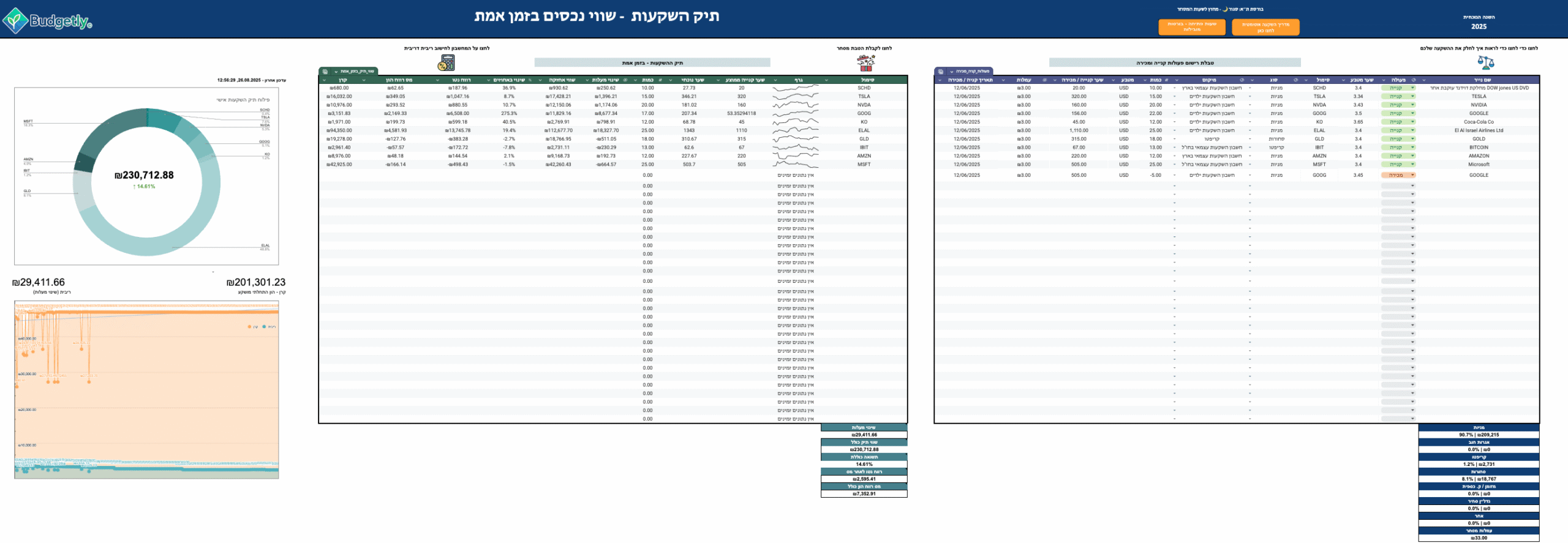
Task: Open the filter arrow for the סימול column in the transactions table
Action: click(1306, 80)
